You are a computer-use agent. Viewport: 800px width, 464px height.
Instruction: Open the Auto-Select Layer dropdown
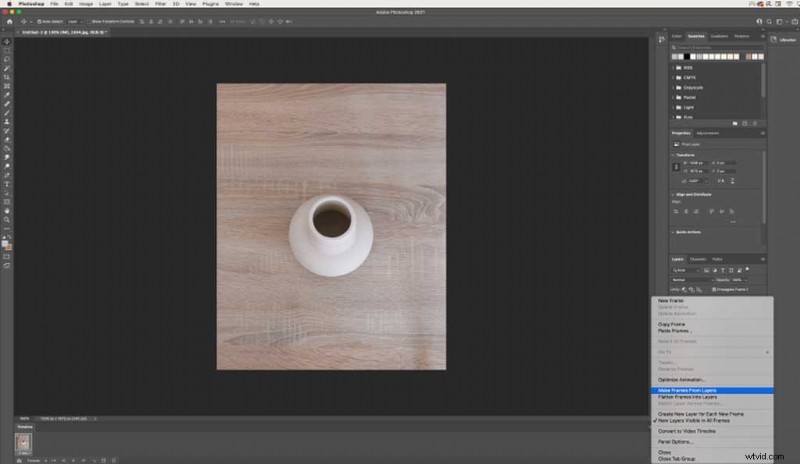coord(75,21)
